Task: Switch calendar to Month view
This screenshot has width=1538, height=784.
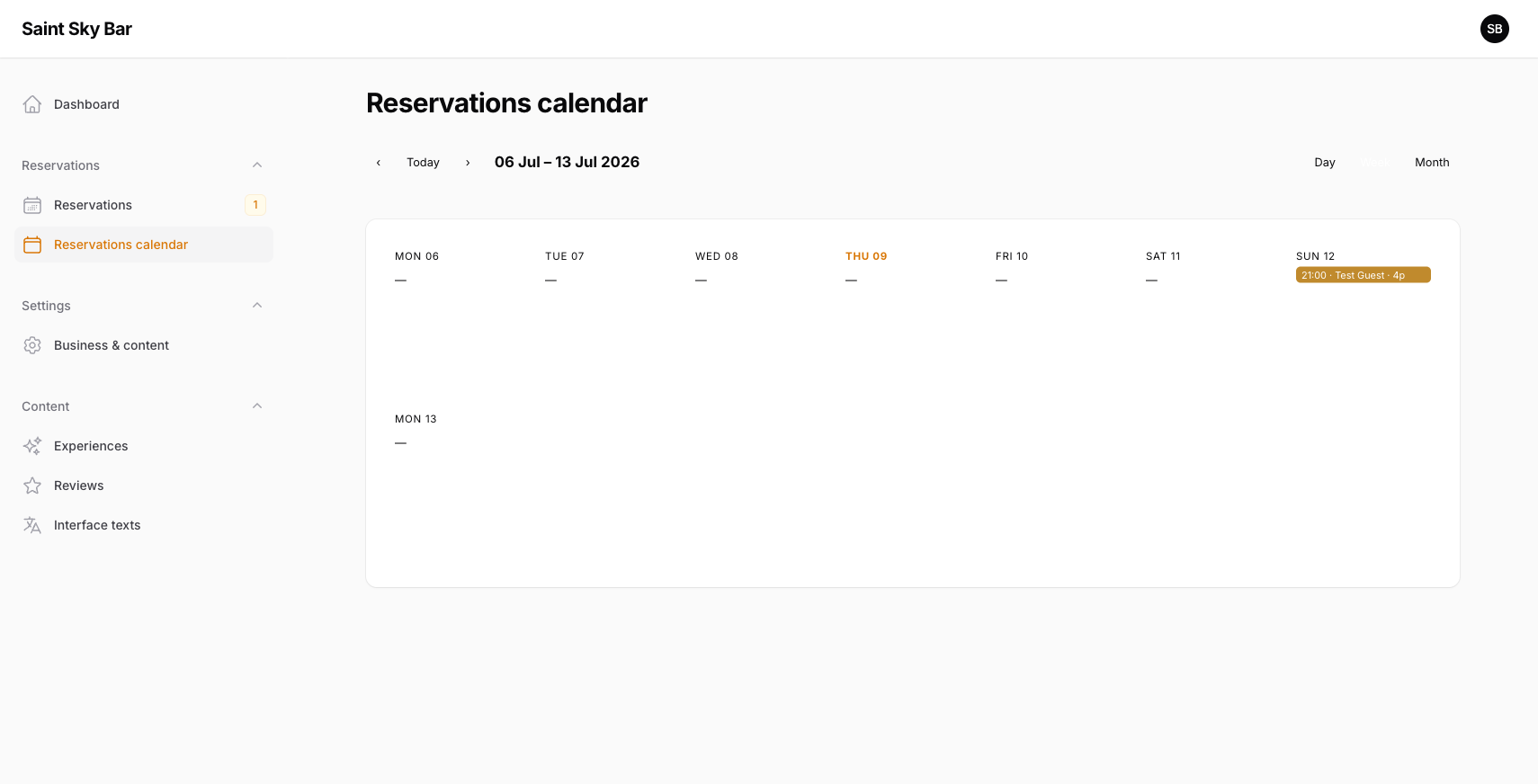Action: (x=1432, y=163)
